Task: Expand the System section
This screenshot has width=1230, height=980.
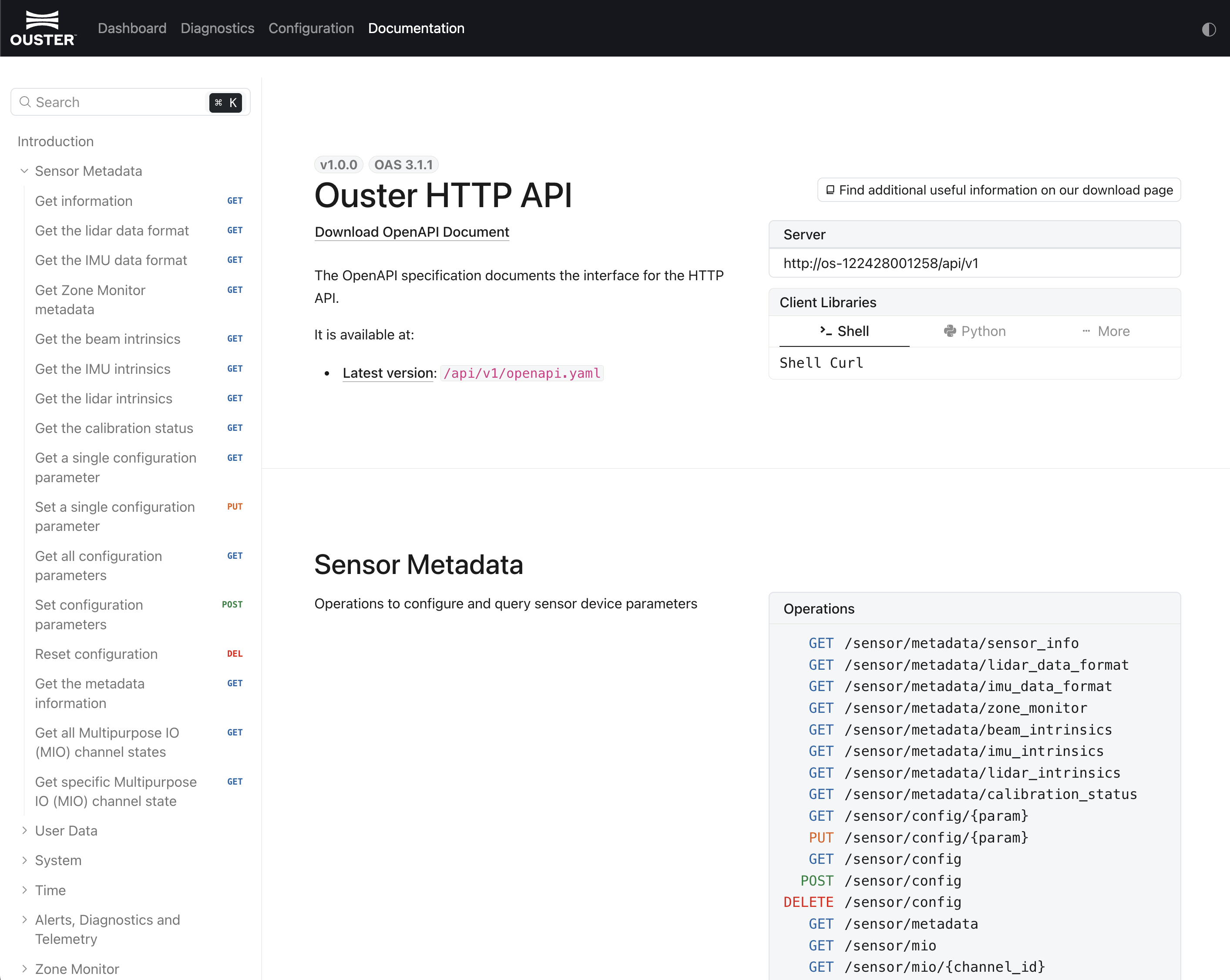Action: point(24,860)
